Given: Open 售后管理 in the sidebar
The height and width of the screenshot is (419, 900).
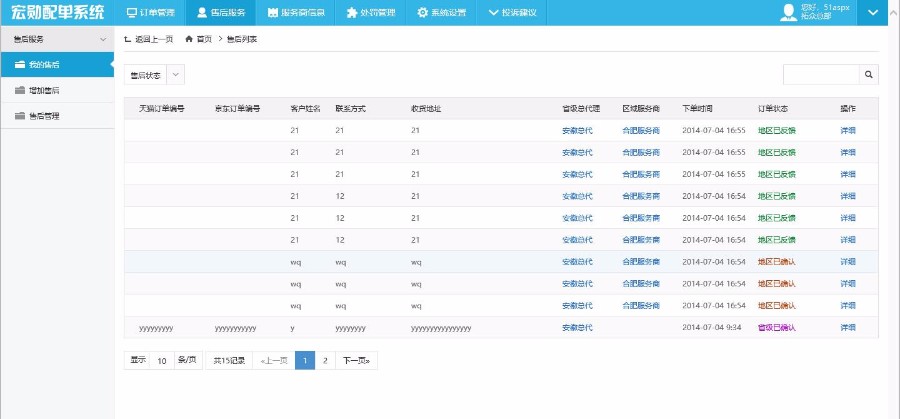Looking at the screenshot, I should 57,116.
